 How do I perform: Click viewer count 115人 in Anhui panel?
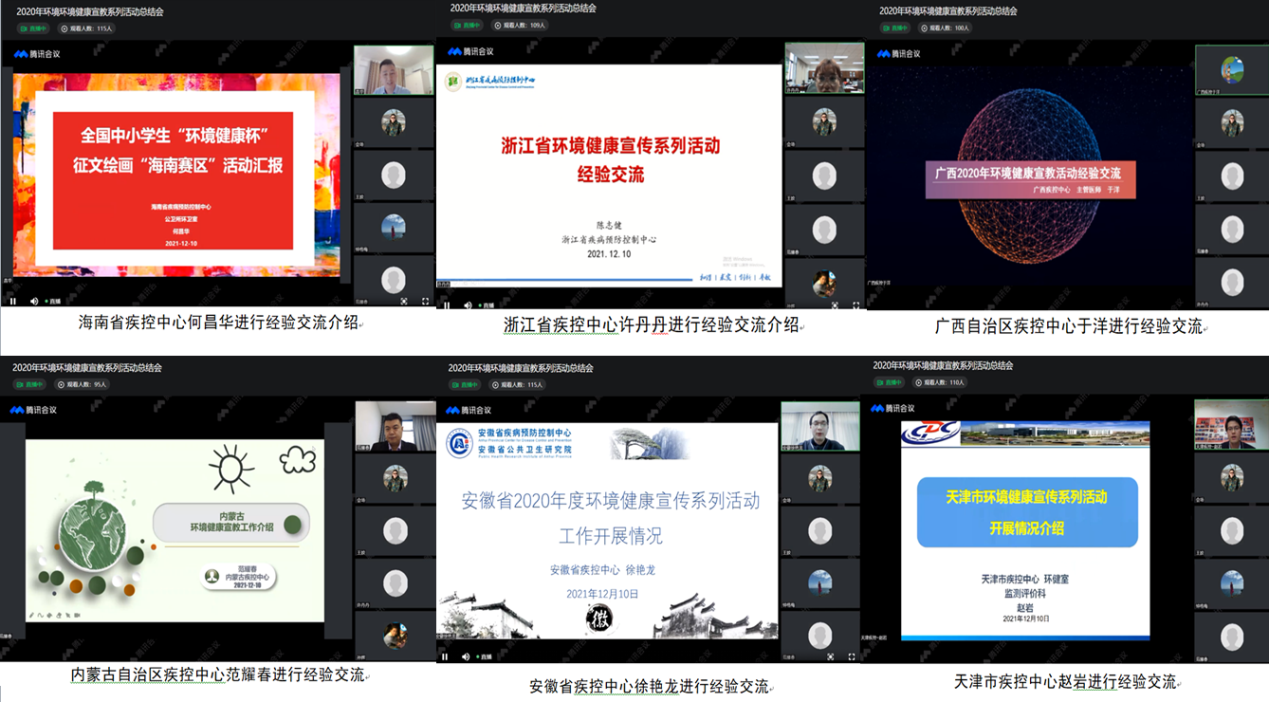tap(518, 384)
